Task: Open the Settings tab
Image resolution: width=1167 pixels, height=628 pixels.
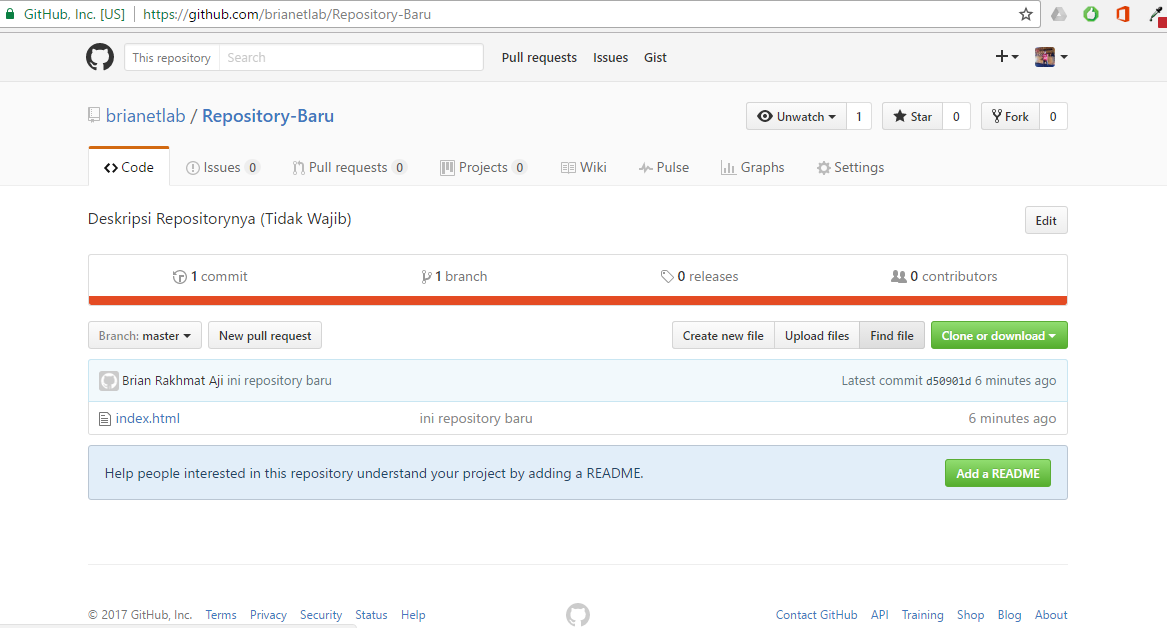Action: coord(851,167)
